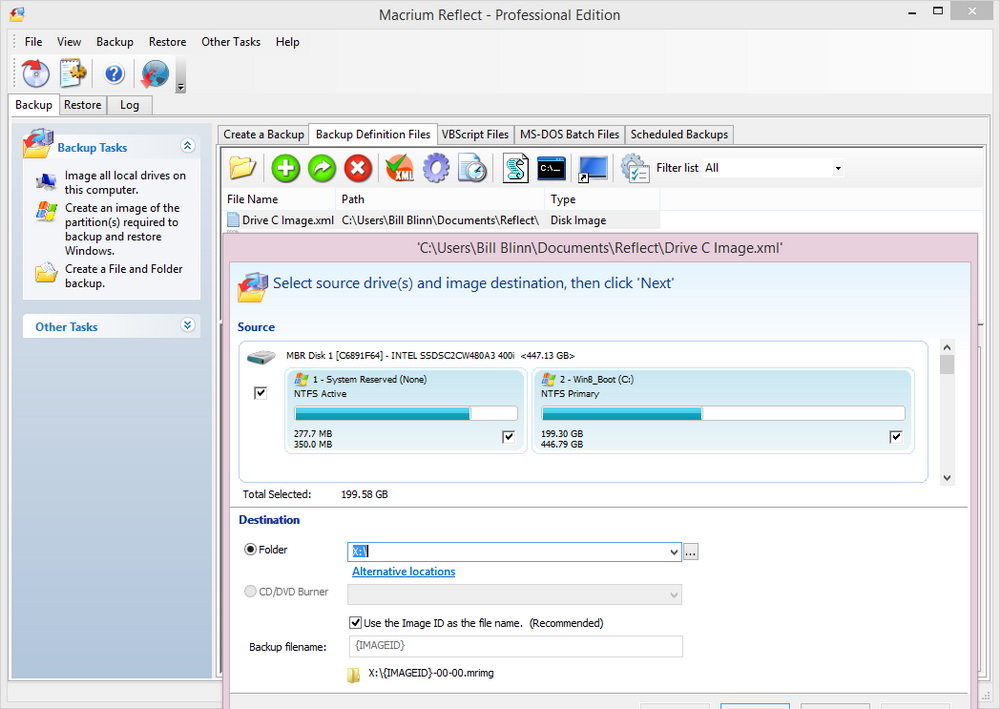This screenshot has width=1000, height=709.
Task: Click Image all local drives on this computer
Action: click(125, 182)
